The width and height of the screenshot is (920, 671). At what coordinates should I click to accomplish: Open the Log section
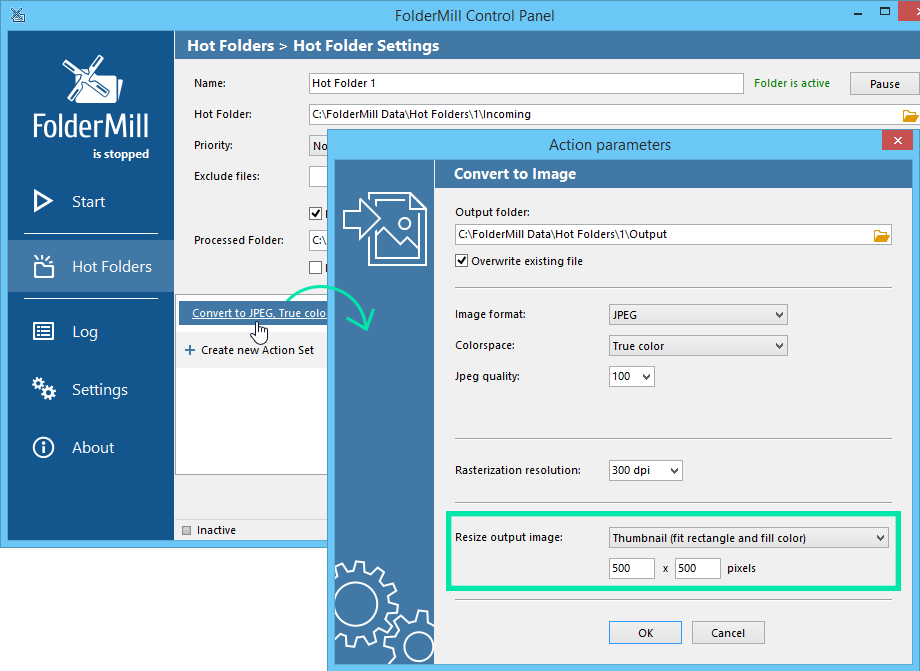[85, 331]
